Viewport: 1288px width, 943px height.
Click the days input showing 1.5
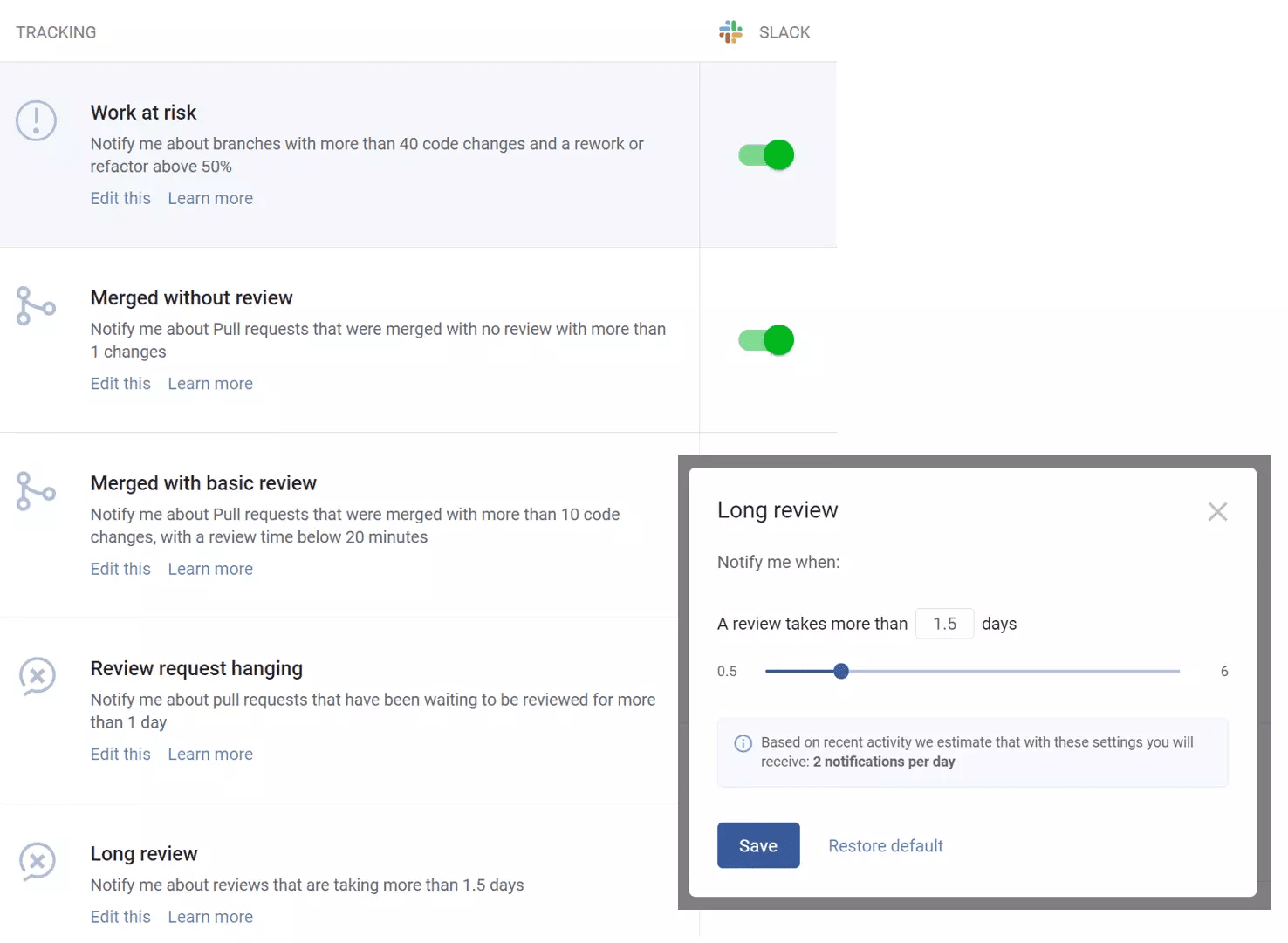click(x=944, y=623)
